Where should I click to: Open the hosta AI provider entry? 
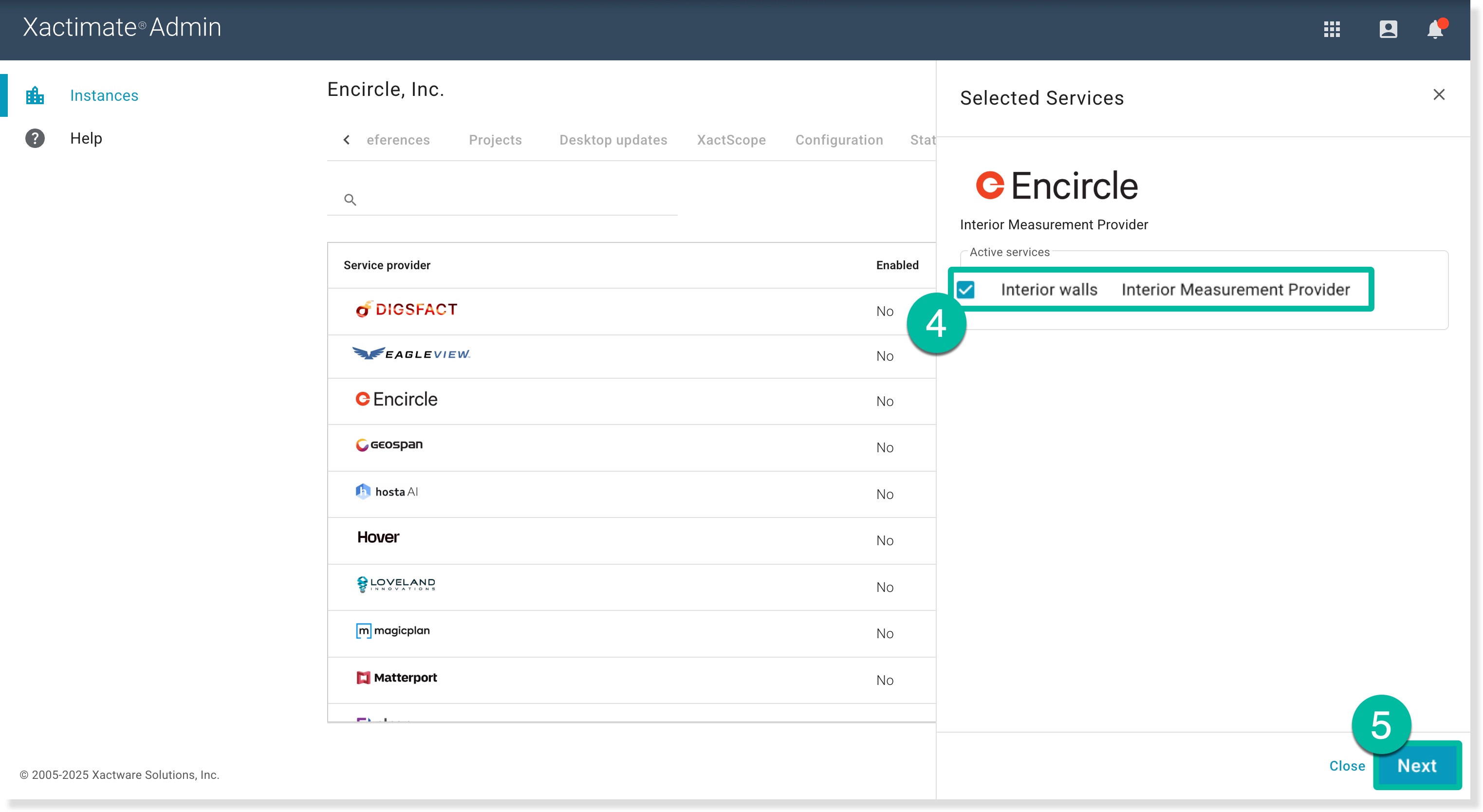pyautogui.click(x=387, y=492)
